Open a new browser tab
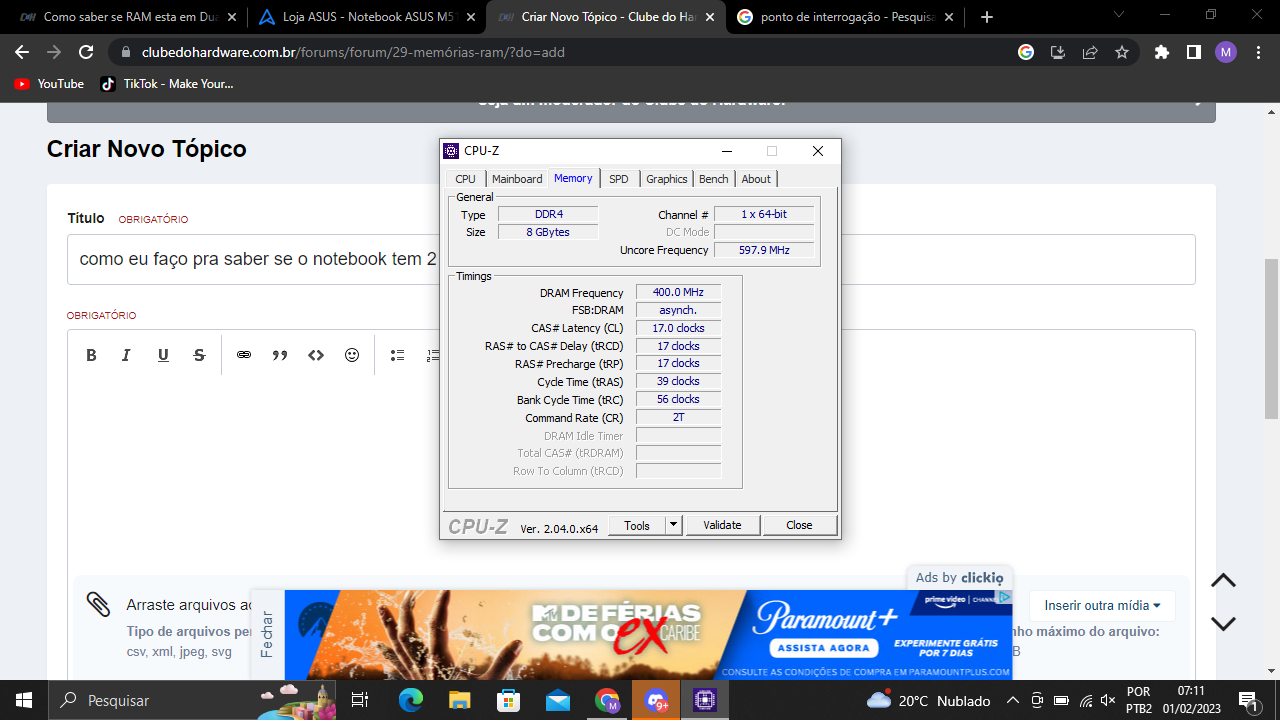Screen dimensions: 1280x720 987,17
